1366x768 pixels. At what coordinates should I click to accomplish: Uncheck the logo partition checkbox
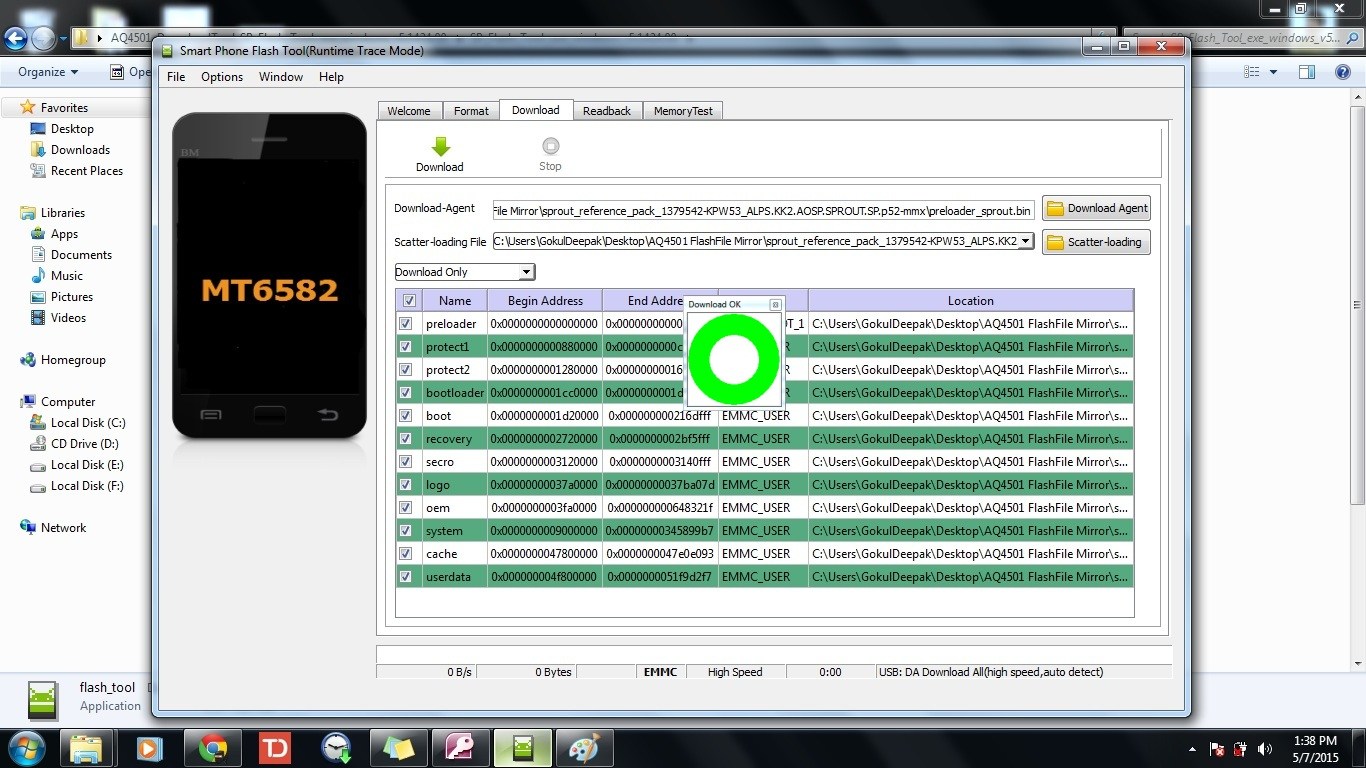tap(405, 484)
